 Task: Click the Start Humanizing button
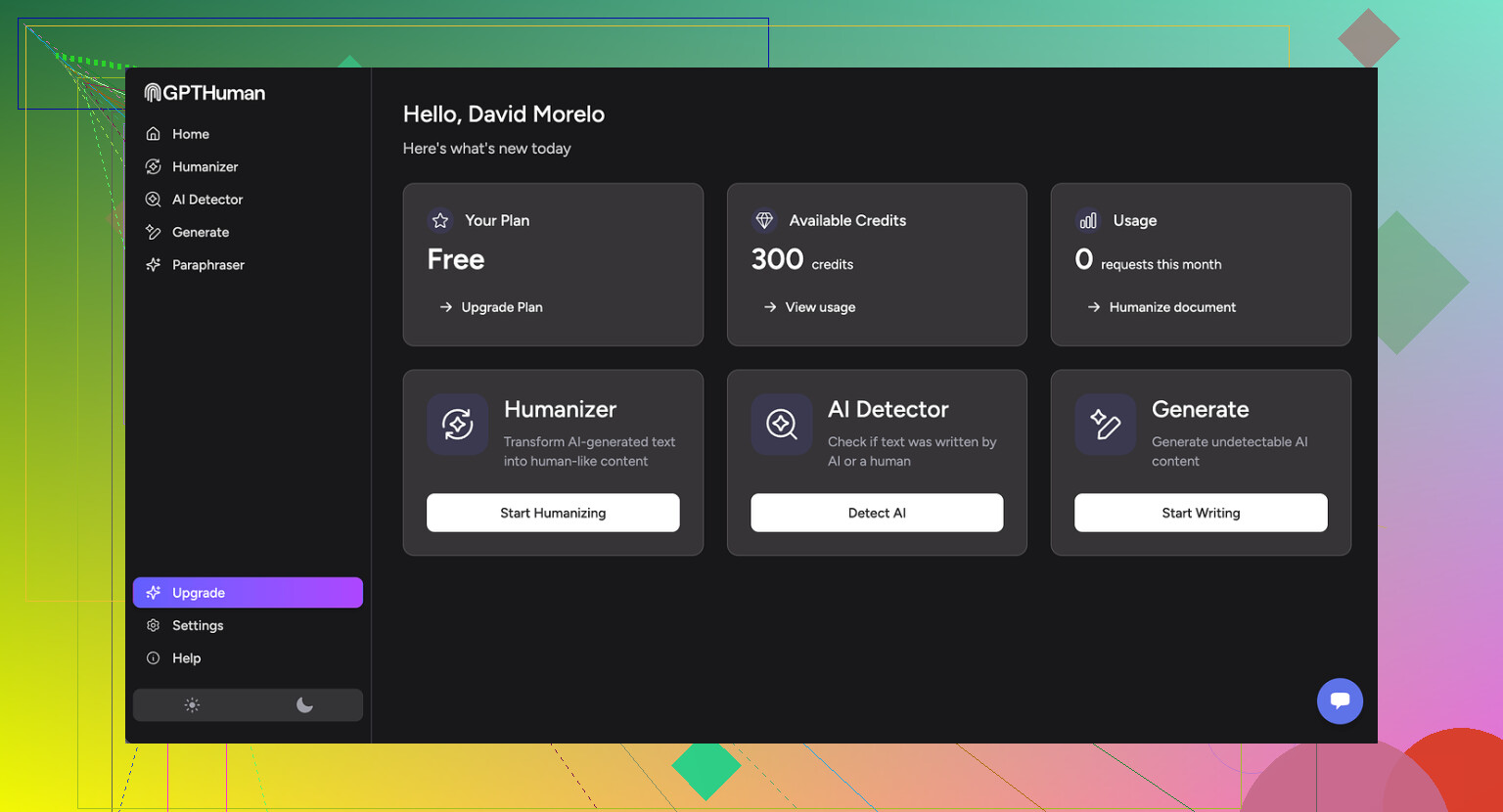pos(553,513)
